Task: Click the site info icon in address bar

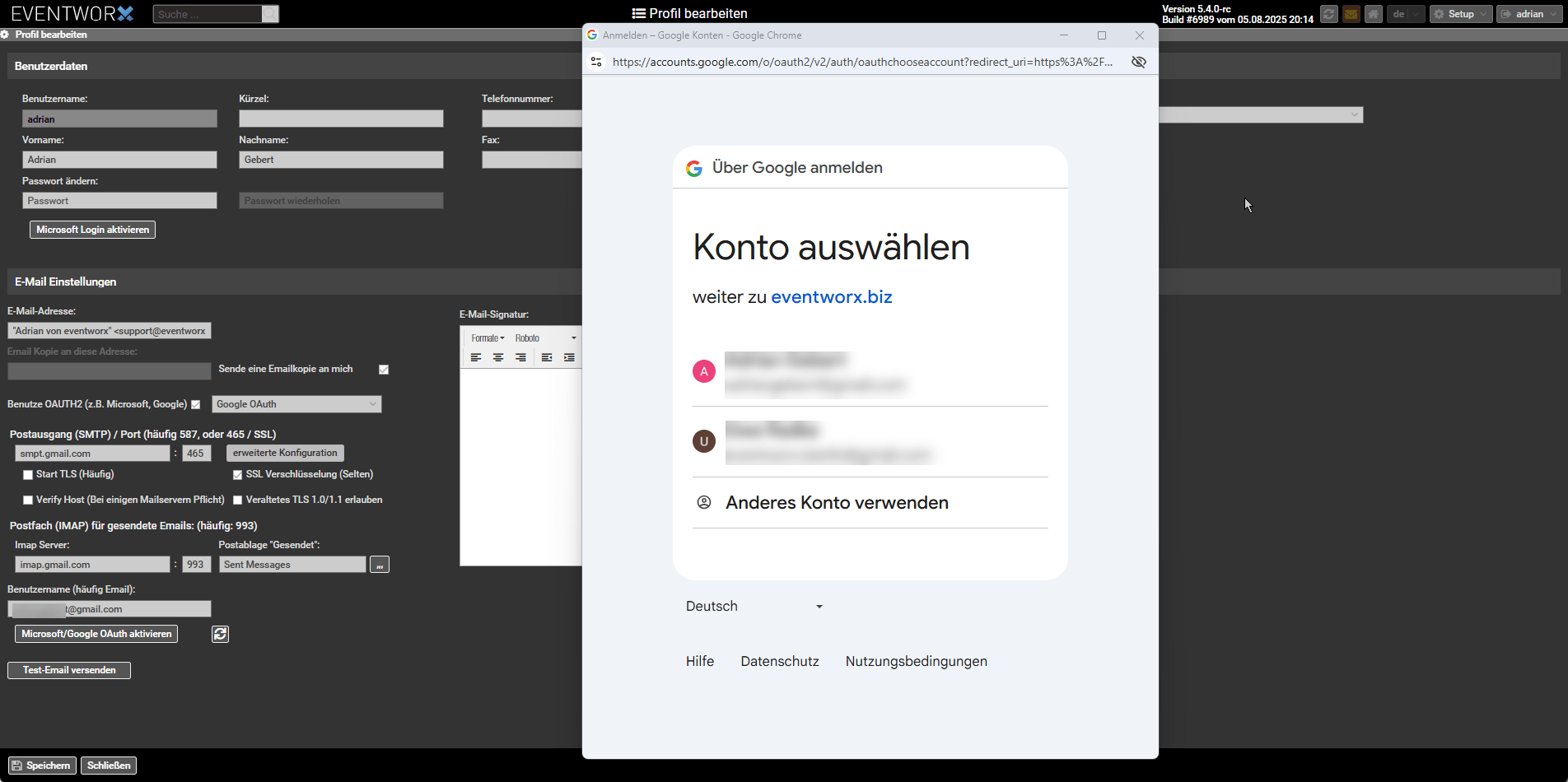Action: 597,62
